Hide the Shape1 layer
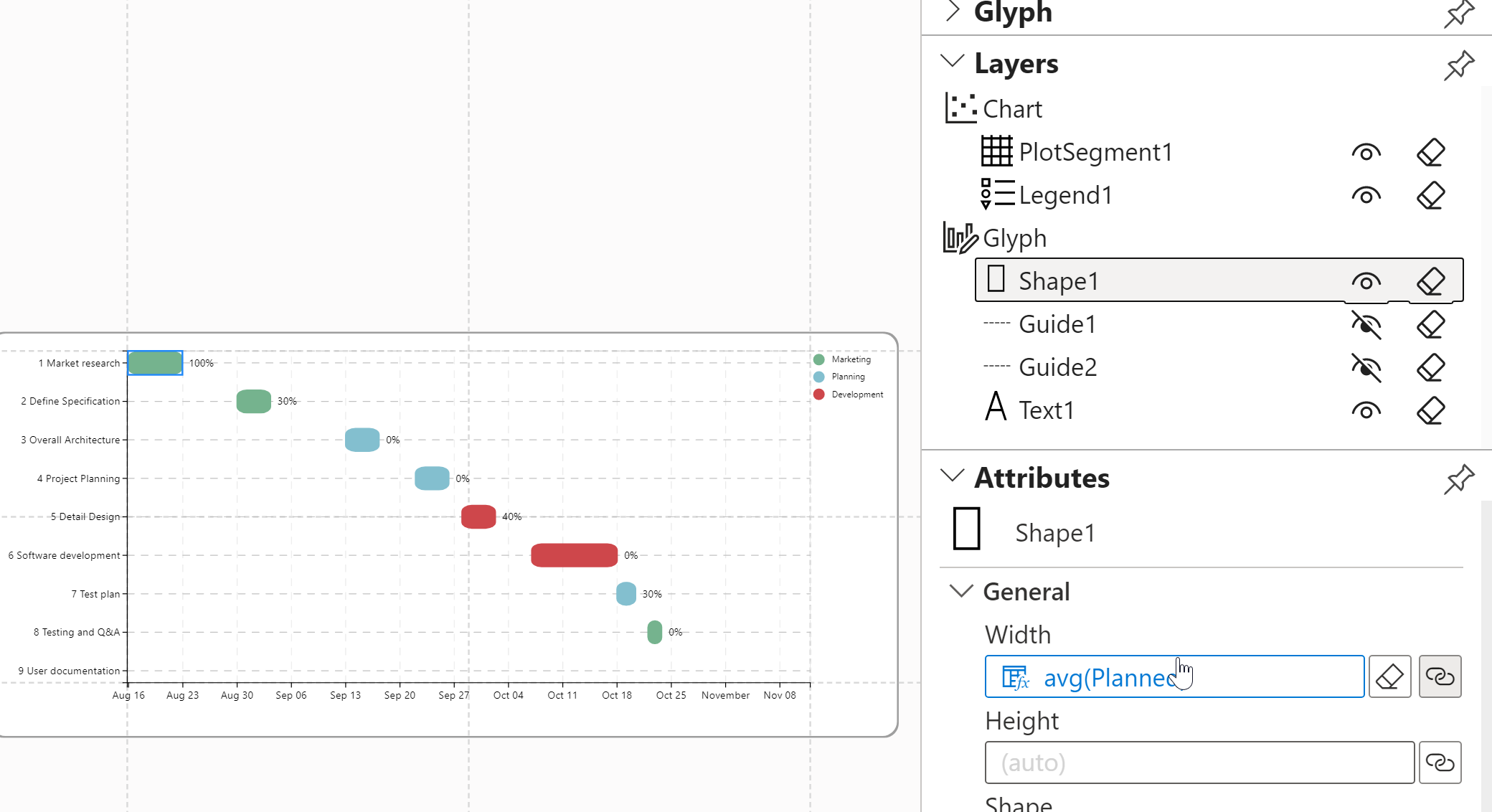1492x812 pixels. click(x=1366, y=281)
